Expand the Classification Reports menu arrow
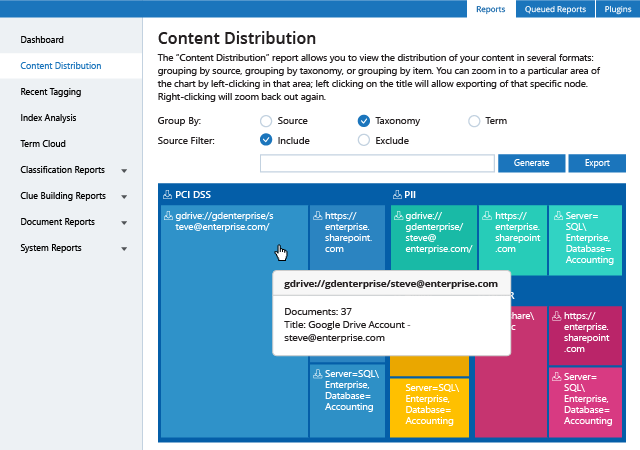Viewport: 640px width, 450px height. coord(124,171)
